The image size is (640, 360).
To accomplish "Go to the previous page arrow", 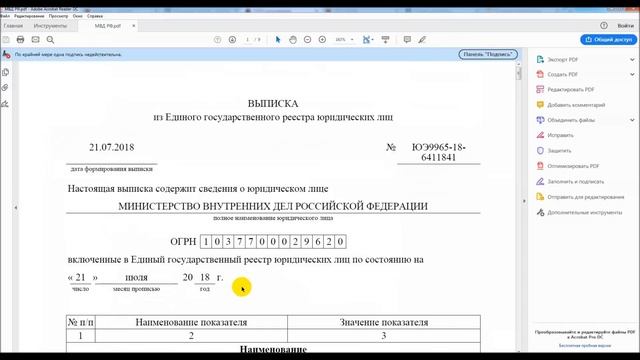I will (218, 40).
